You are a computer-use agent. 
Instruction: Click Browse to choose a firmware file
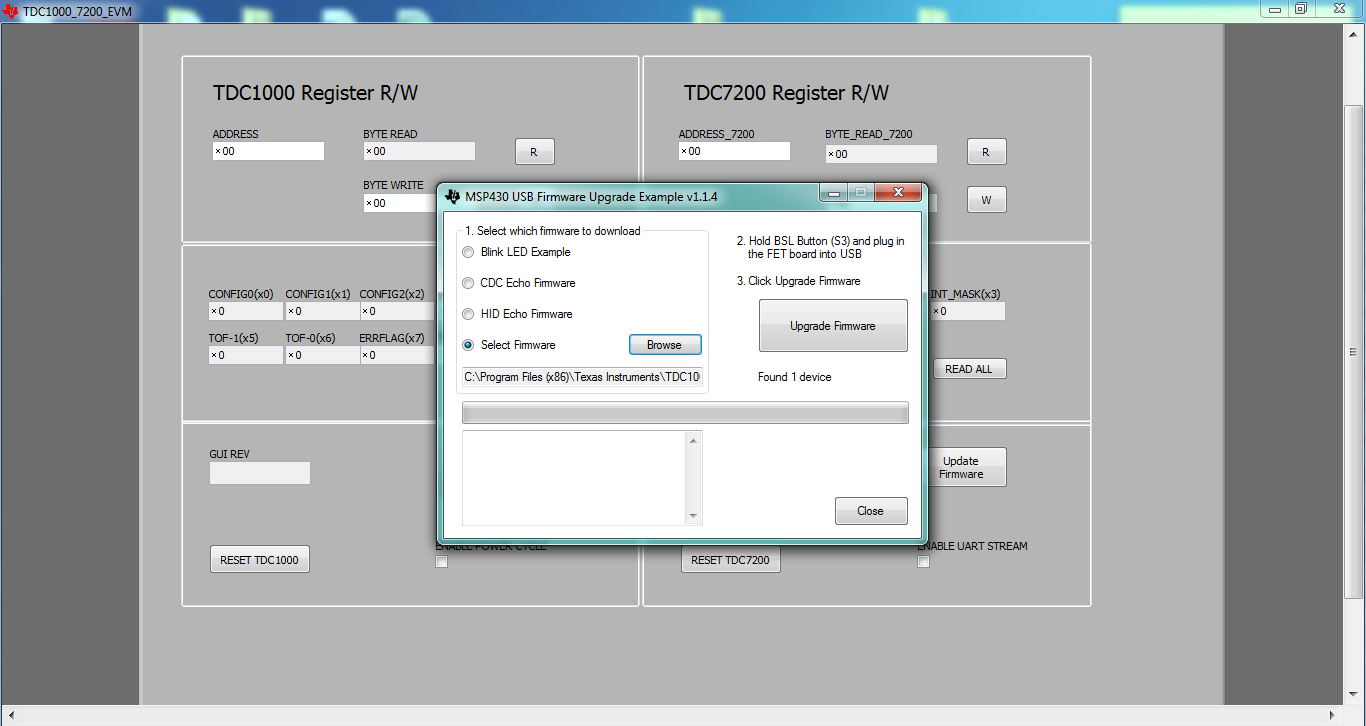(x=665, y=345)
